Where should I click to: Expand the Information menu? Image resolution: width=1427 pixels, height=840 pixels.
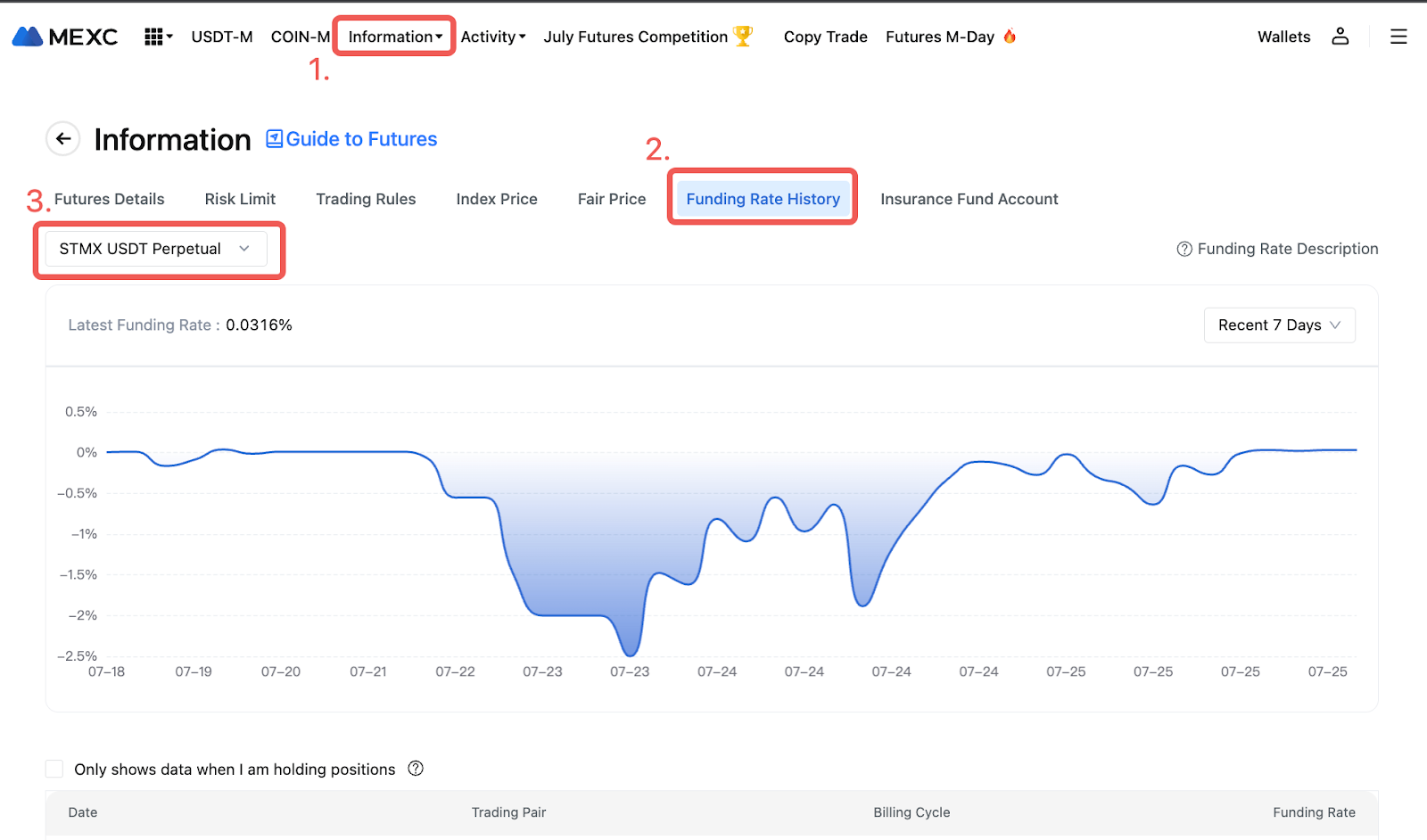[x=394, y=37]
